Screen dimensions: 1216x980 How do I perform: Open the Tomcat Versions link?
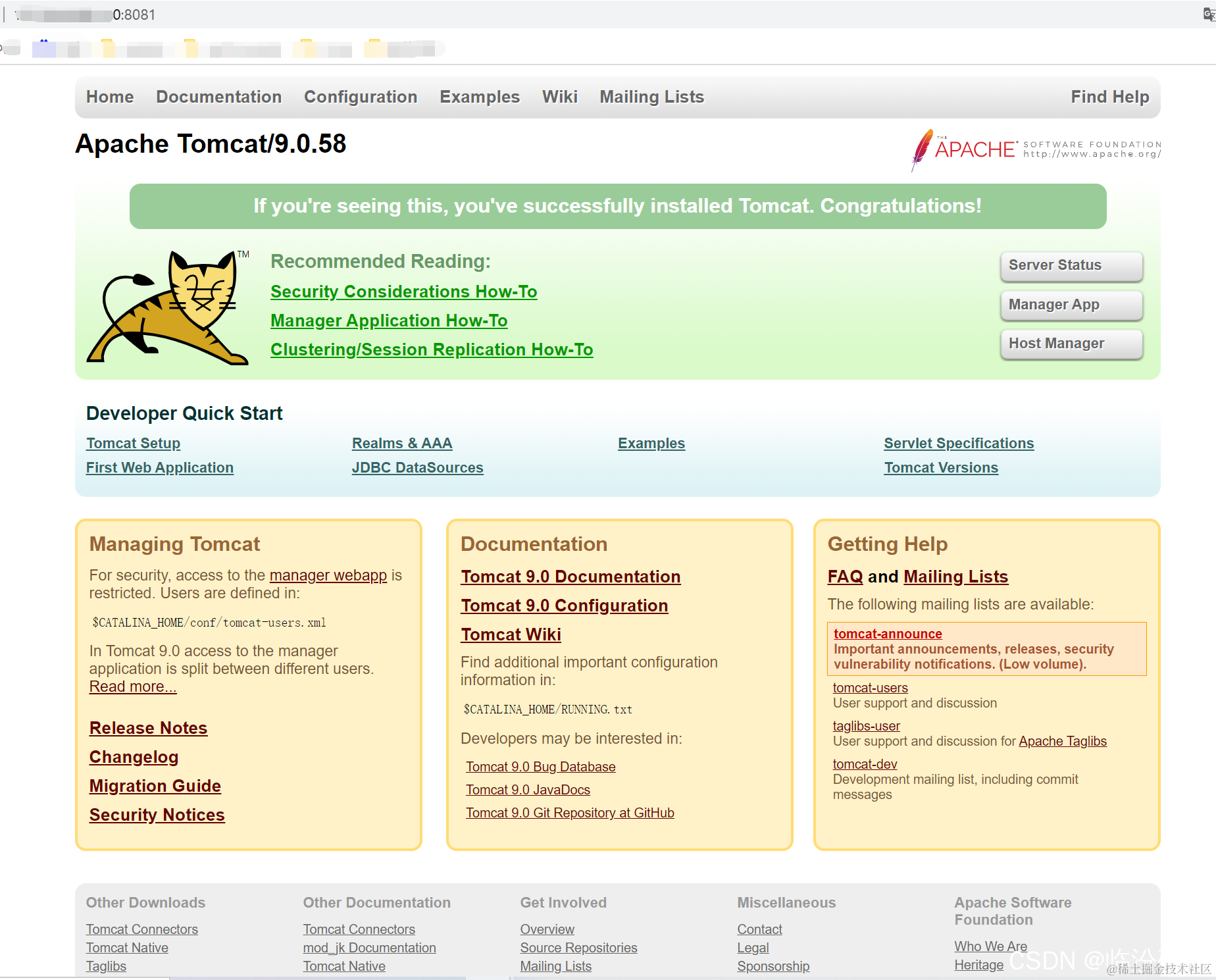941,467
